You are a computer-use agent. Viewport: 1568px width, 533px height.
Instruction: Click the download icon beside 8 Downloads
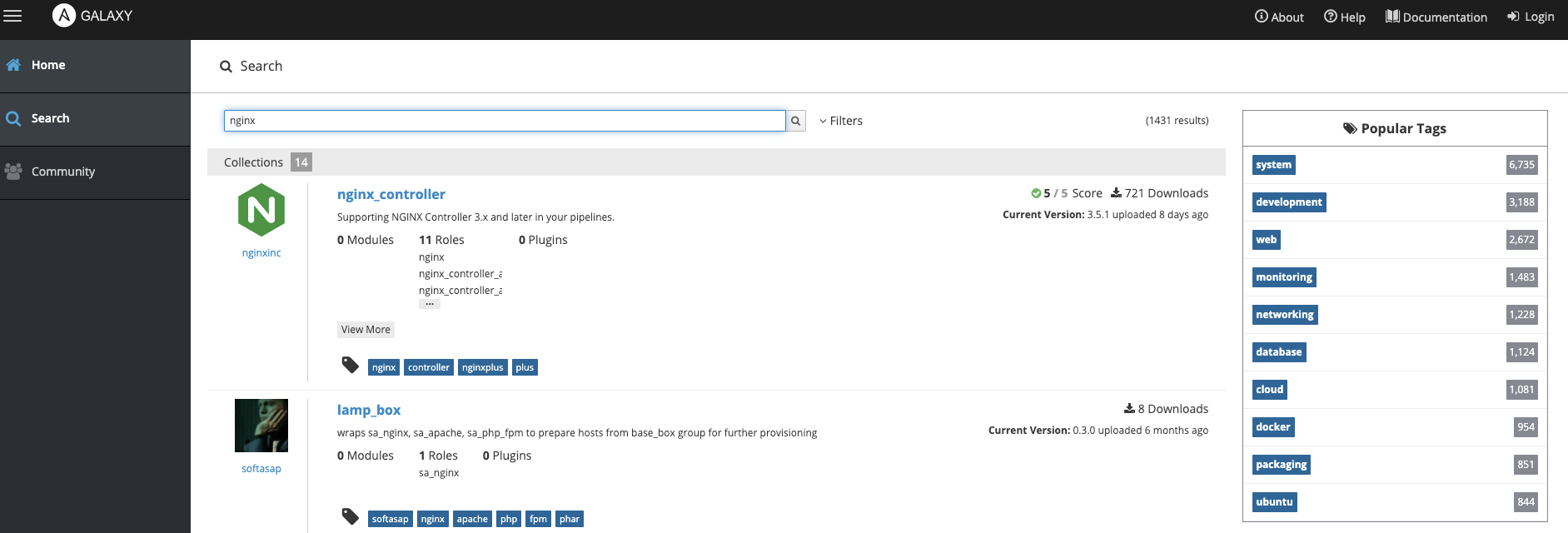tap(1130, 409)
